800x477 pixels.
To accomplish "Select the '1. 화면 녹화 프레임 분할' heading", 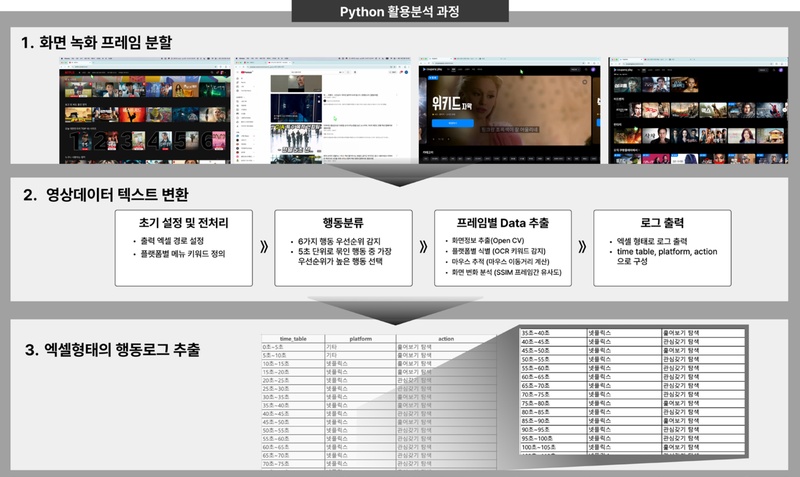I will (96, 42).
